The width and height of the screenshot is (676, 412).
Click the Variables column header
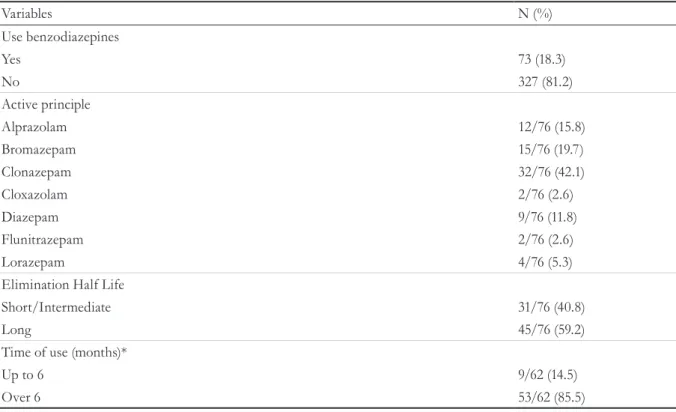pos(27,14)
